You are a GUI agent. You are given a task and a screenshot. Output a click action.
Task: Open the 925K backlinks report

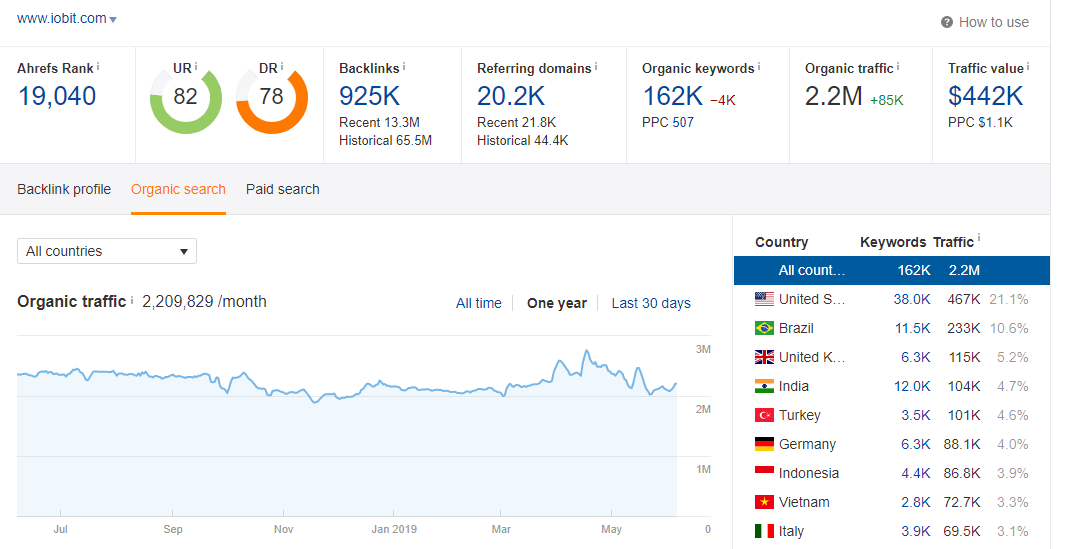pos(370,96)
